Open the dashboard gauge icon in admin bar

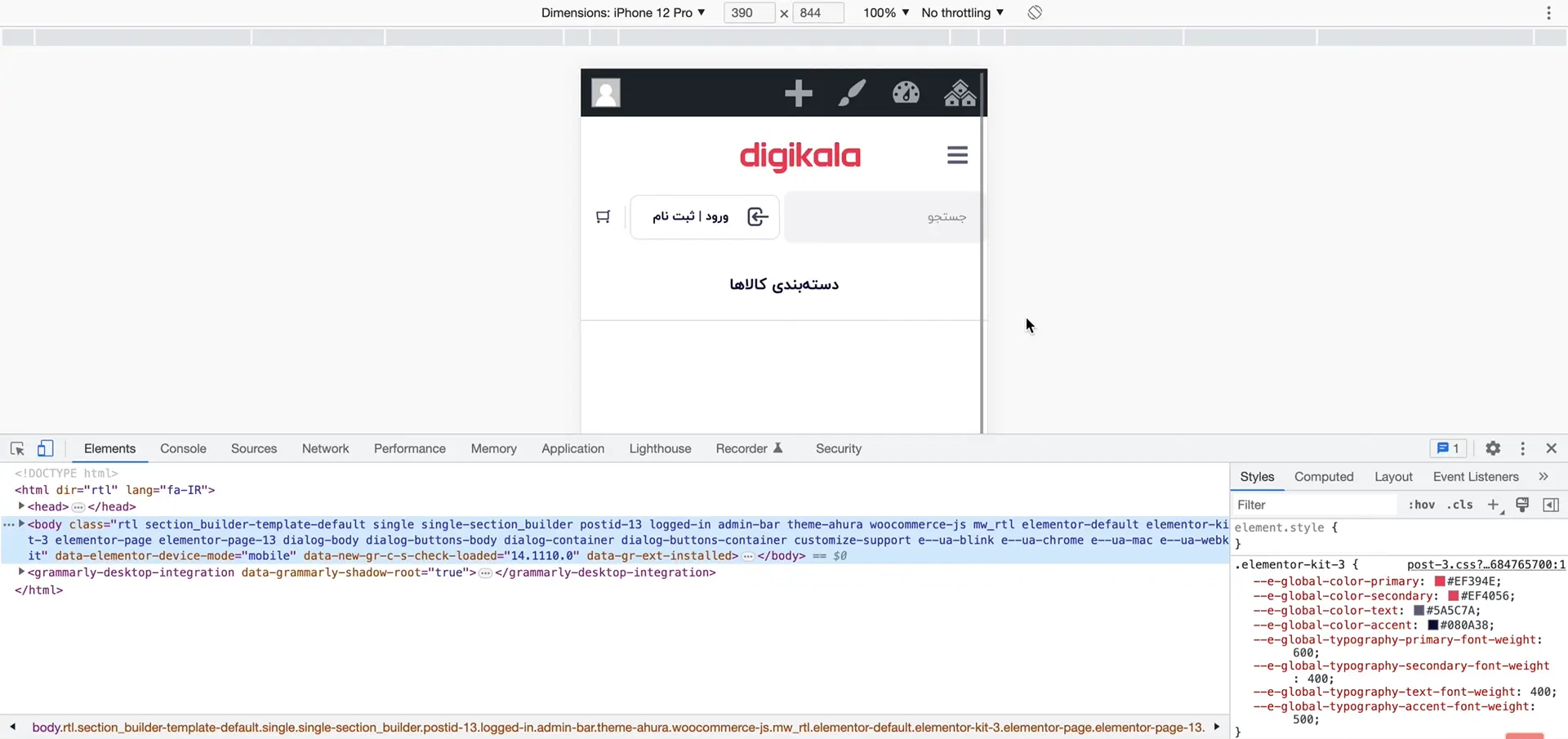coord(906,93)
